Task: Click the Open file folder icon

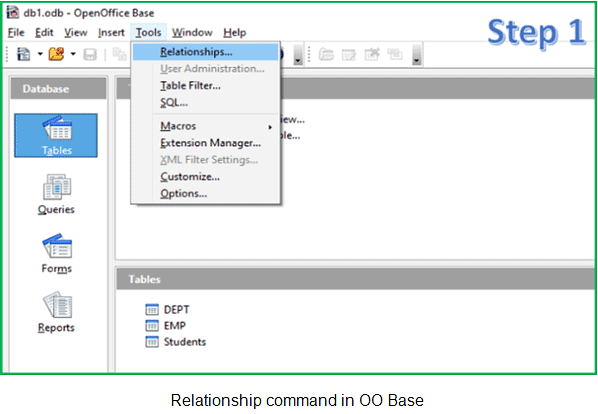Action: tap(56, 54)
